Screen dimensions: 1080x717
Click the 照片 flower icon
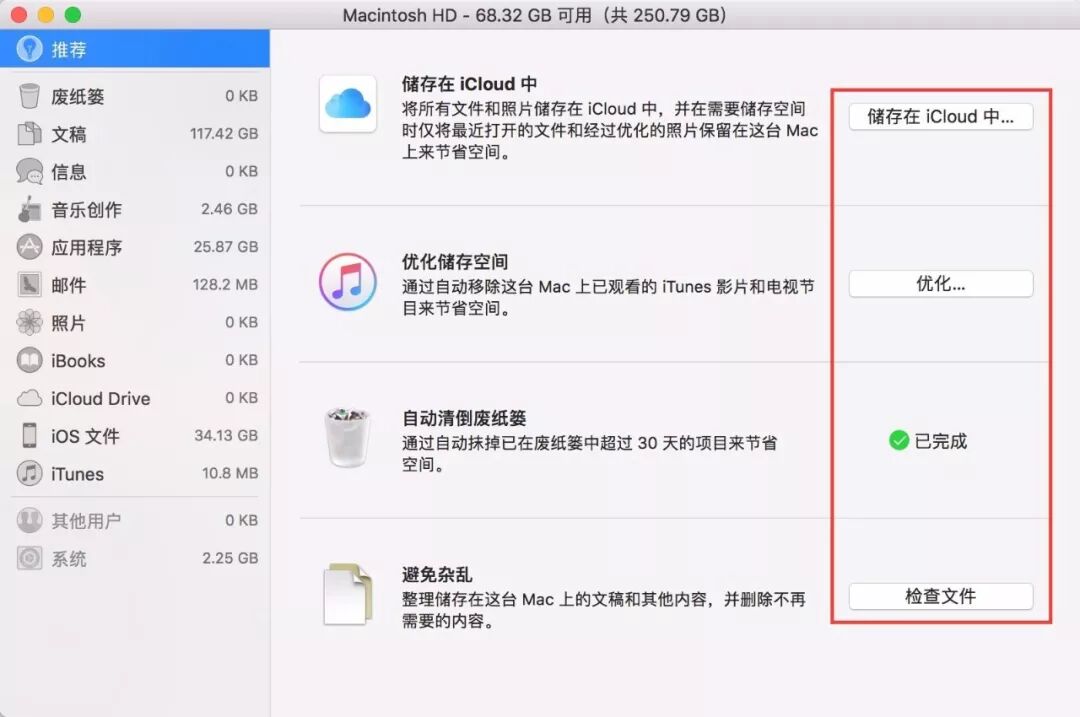point(29,322)
